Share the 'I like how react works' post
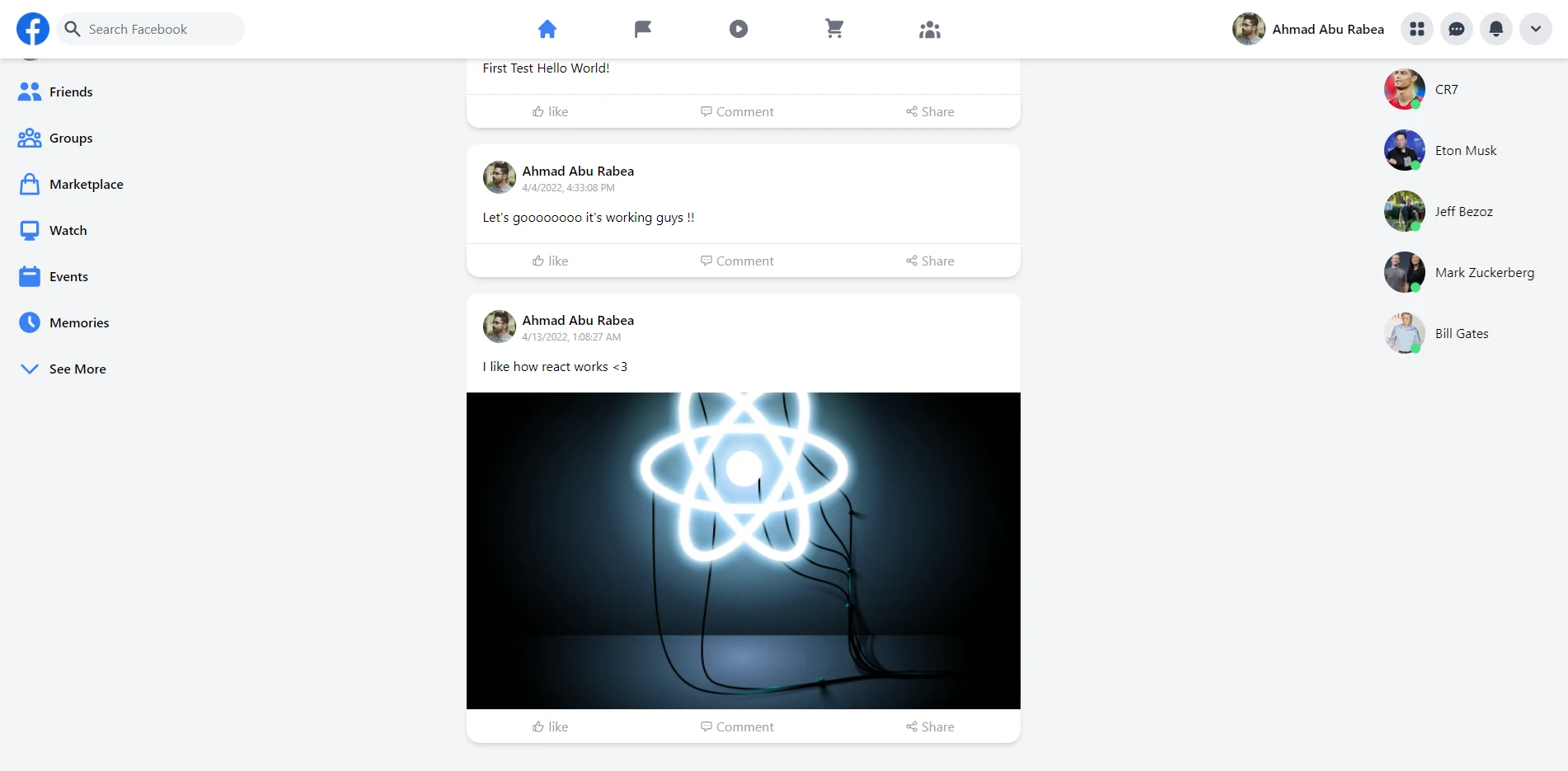The image size is (1568, 771). coord(930,726)
